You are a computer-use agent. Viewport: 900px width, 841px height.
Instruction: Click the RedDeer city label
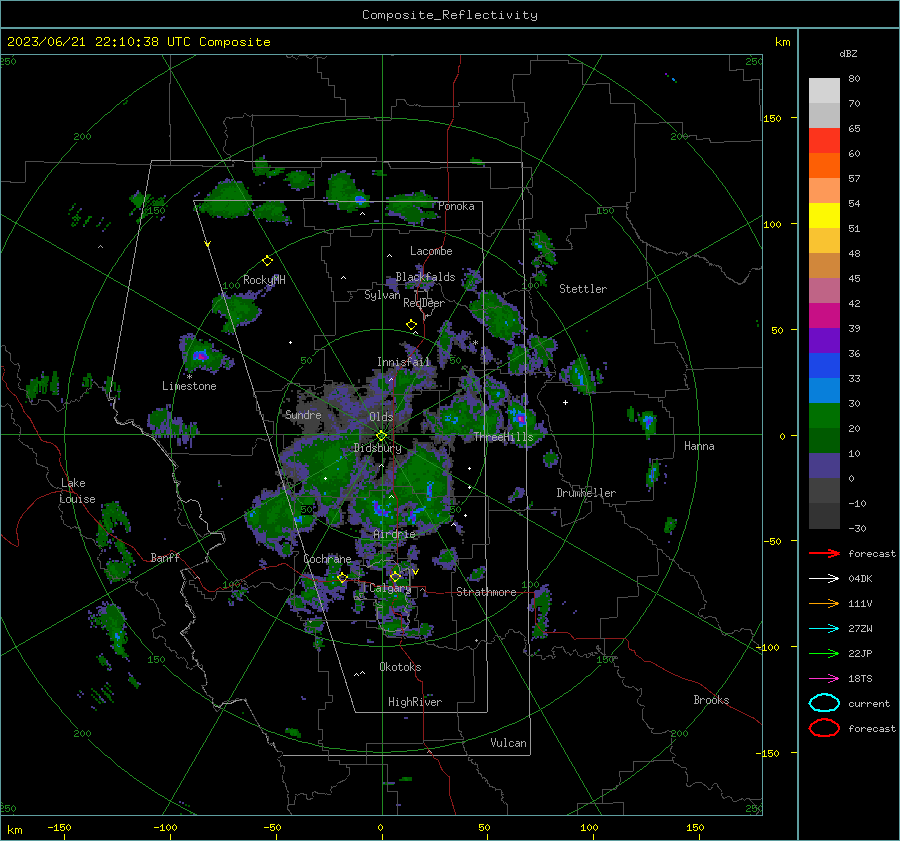[424, 303]
